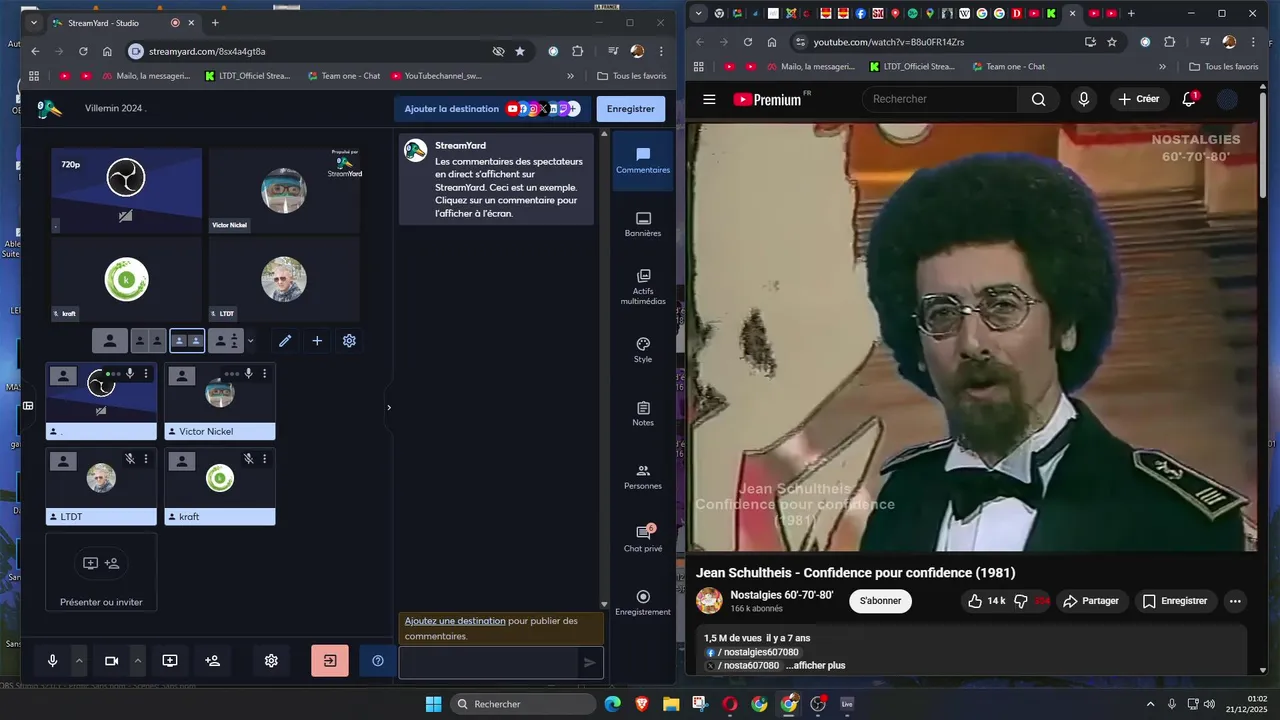Dislike the YouTube video

point(1031,601)
